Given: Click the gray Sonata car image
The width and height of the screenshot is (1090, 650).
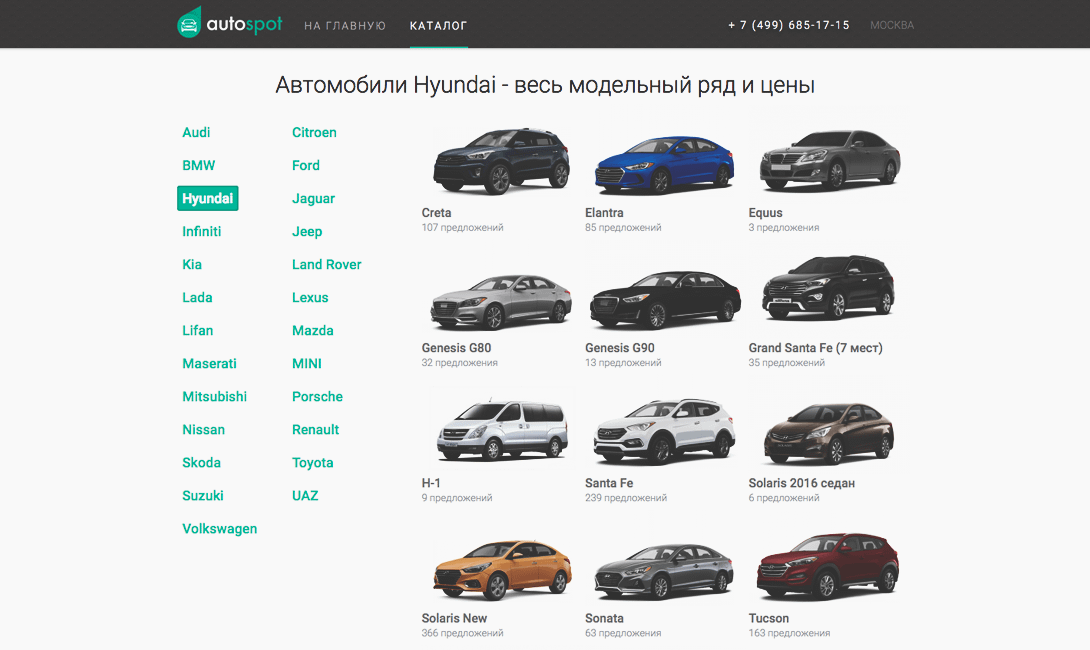Looking at the screenshot, I should (664, 571).
